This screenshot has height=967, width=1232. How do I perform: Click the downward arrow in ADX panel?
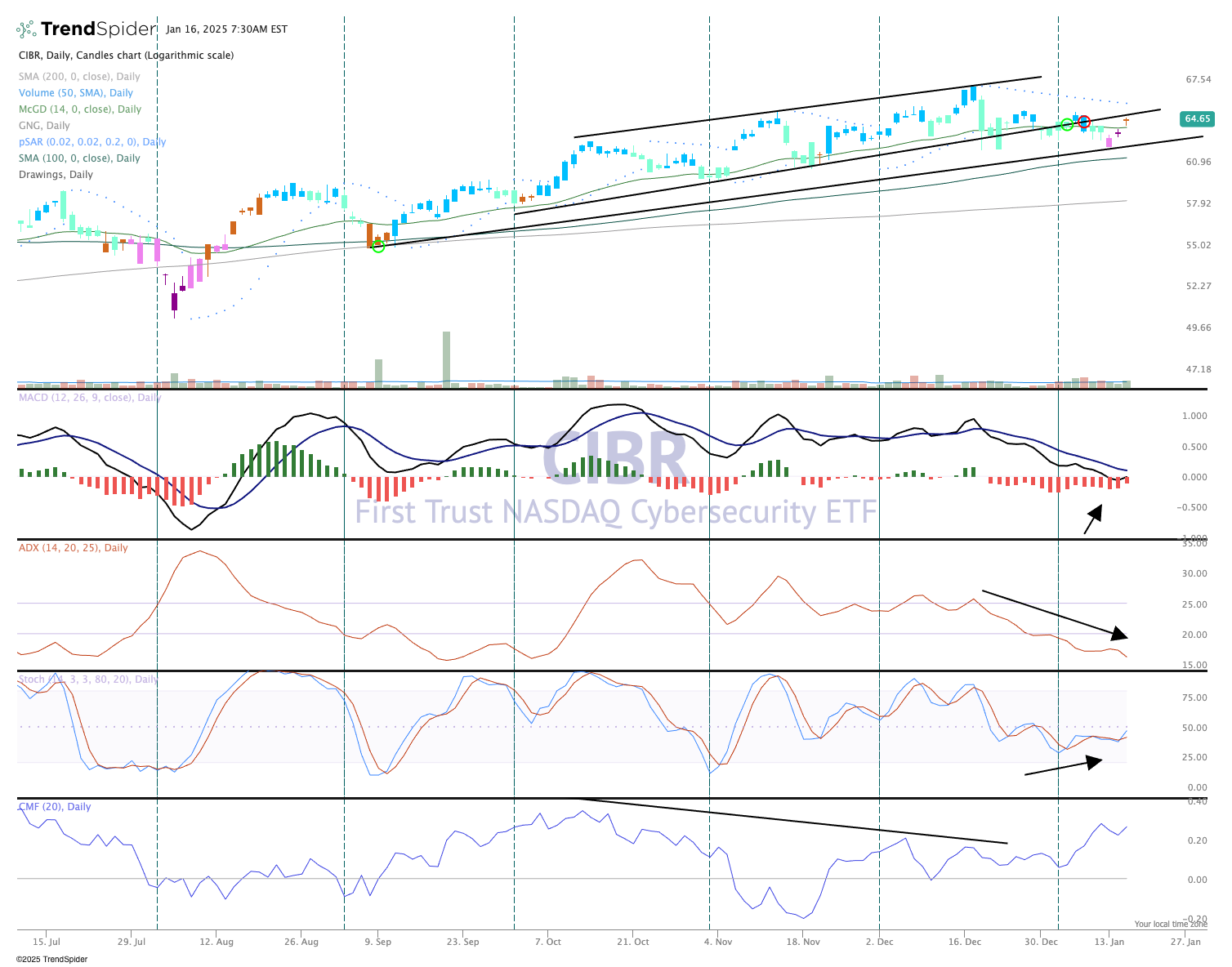click(x=1055, y=613)
